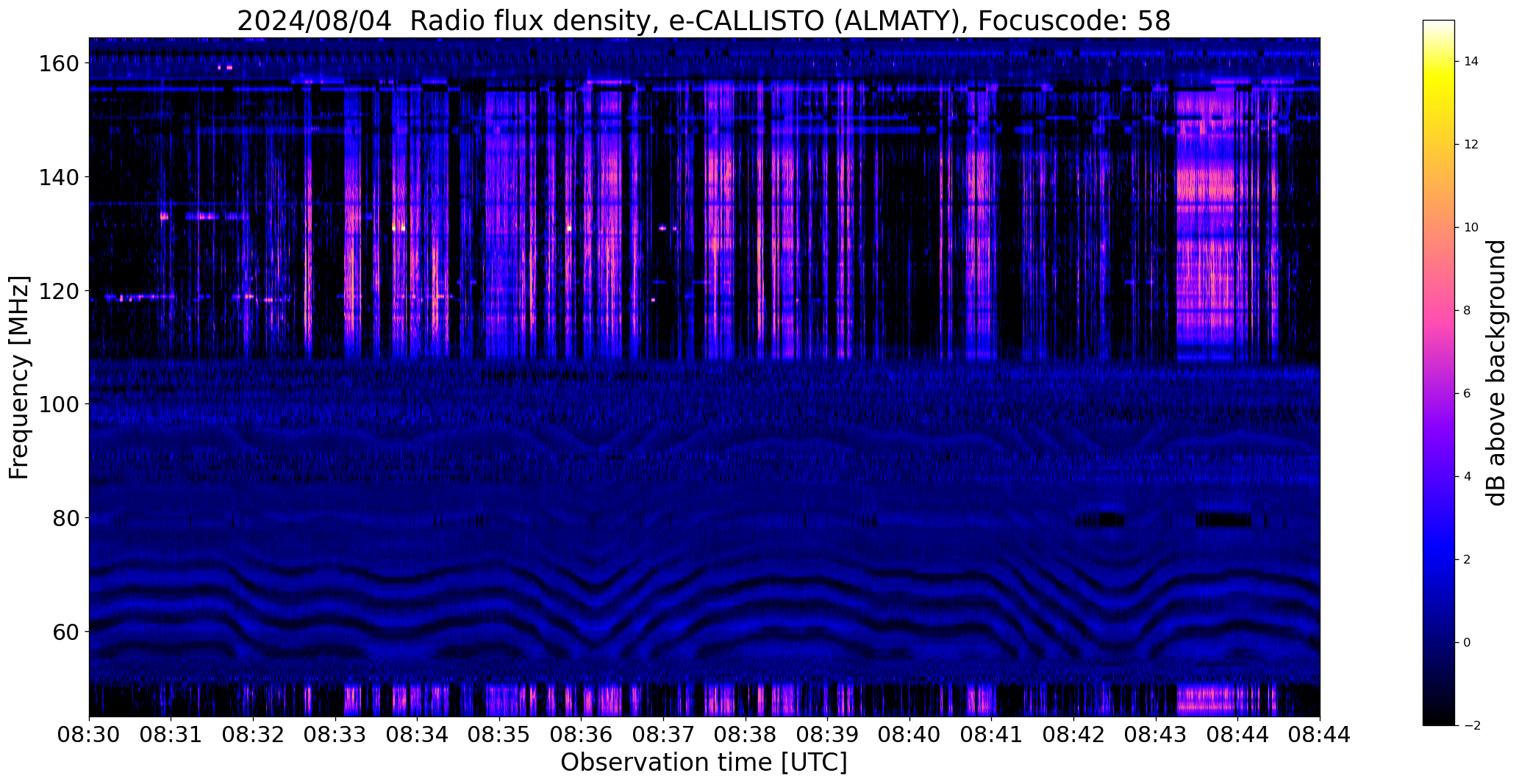
Task: Click the colorbar tick value 10
Action: click(1471, 228)
